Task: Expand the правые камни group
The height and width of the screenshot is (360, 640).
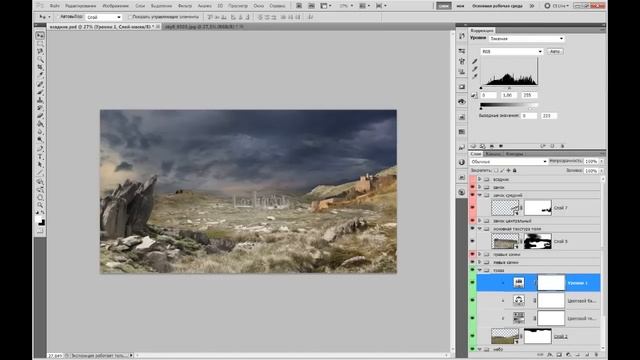Action: click(x=480, y=254)
